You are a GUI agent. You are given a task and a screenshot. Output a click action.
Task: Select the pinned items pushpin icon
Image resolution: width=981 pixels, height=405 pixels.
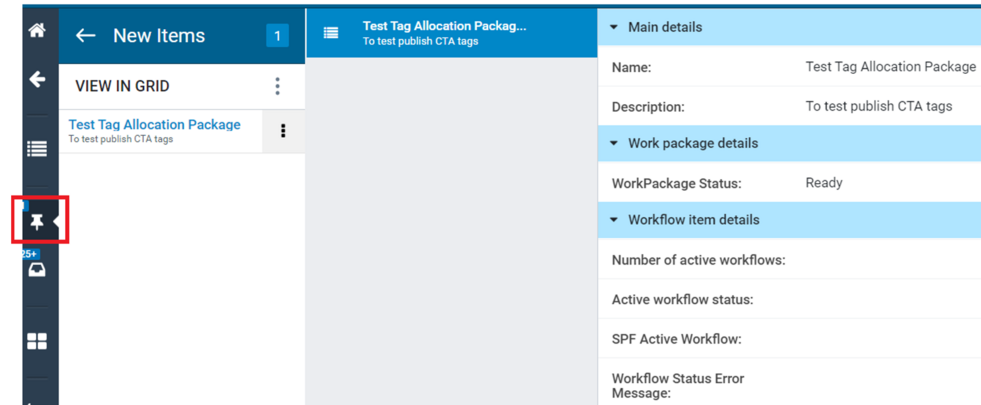pos(38,222)
